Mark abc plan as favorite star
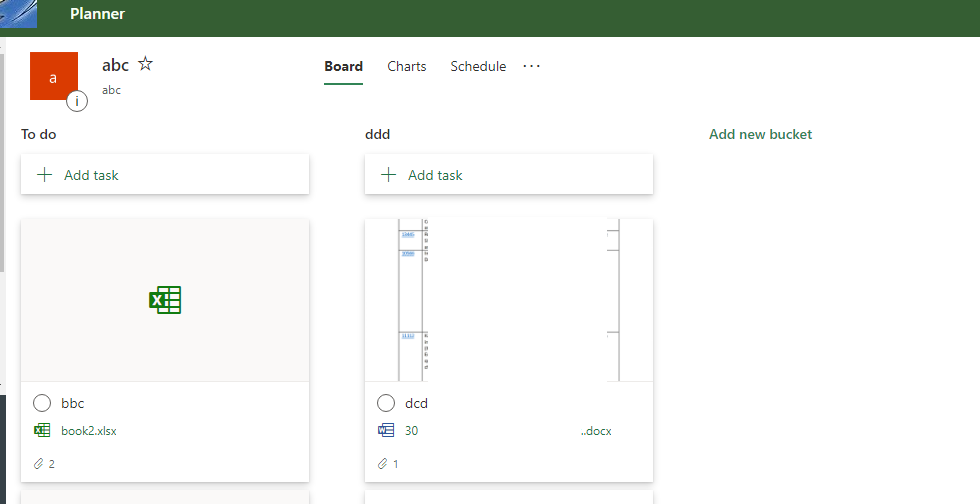 tap(145, 64)
